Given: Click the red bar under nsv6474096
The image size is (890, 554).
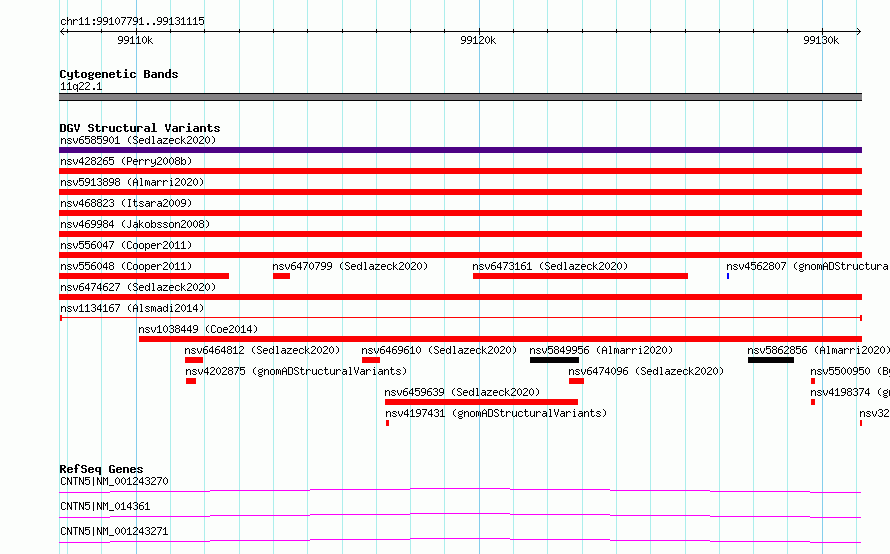Looking at the screenshot, I should 576,381.
